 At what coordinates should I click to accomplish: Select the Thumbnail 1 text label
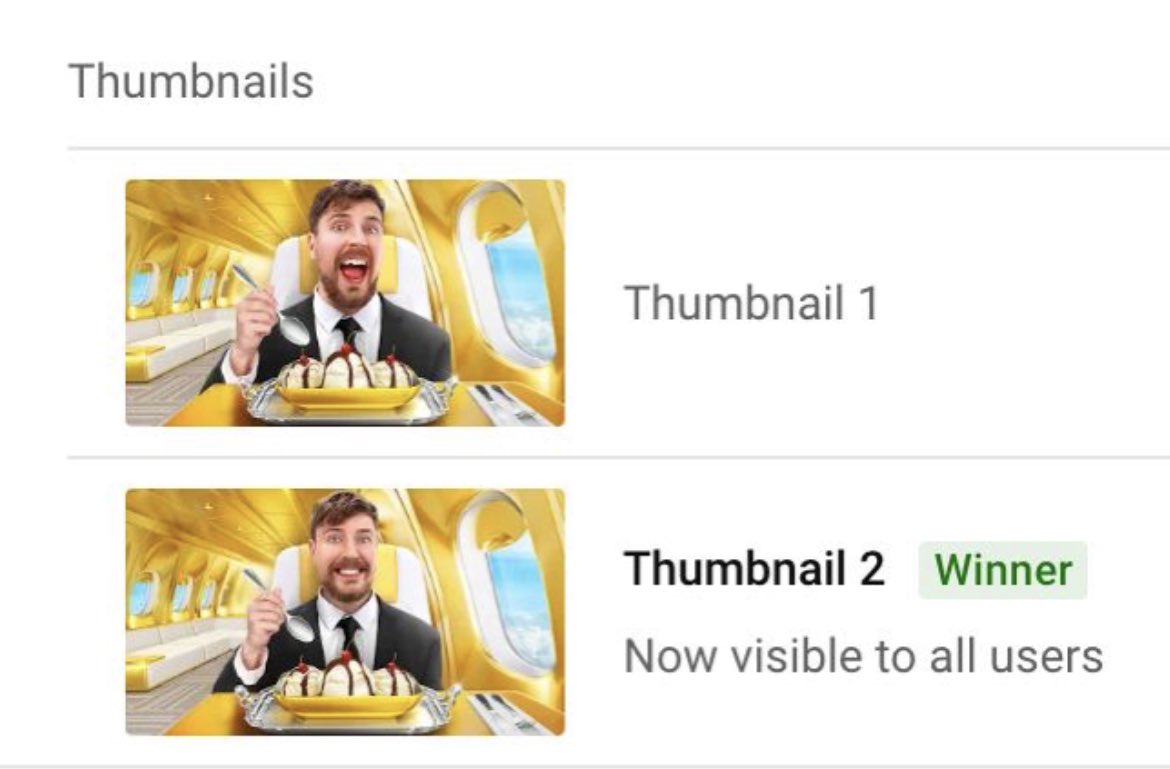click(x=752, y=303)
